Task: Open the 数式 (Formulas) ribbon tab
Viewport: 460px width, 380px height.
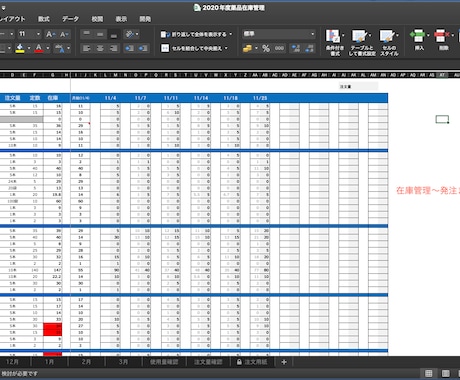Action: pyautogui.click(x=44, y=19)
